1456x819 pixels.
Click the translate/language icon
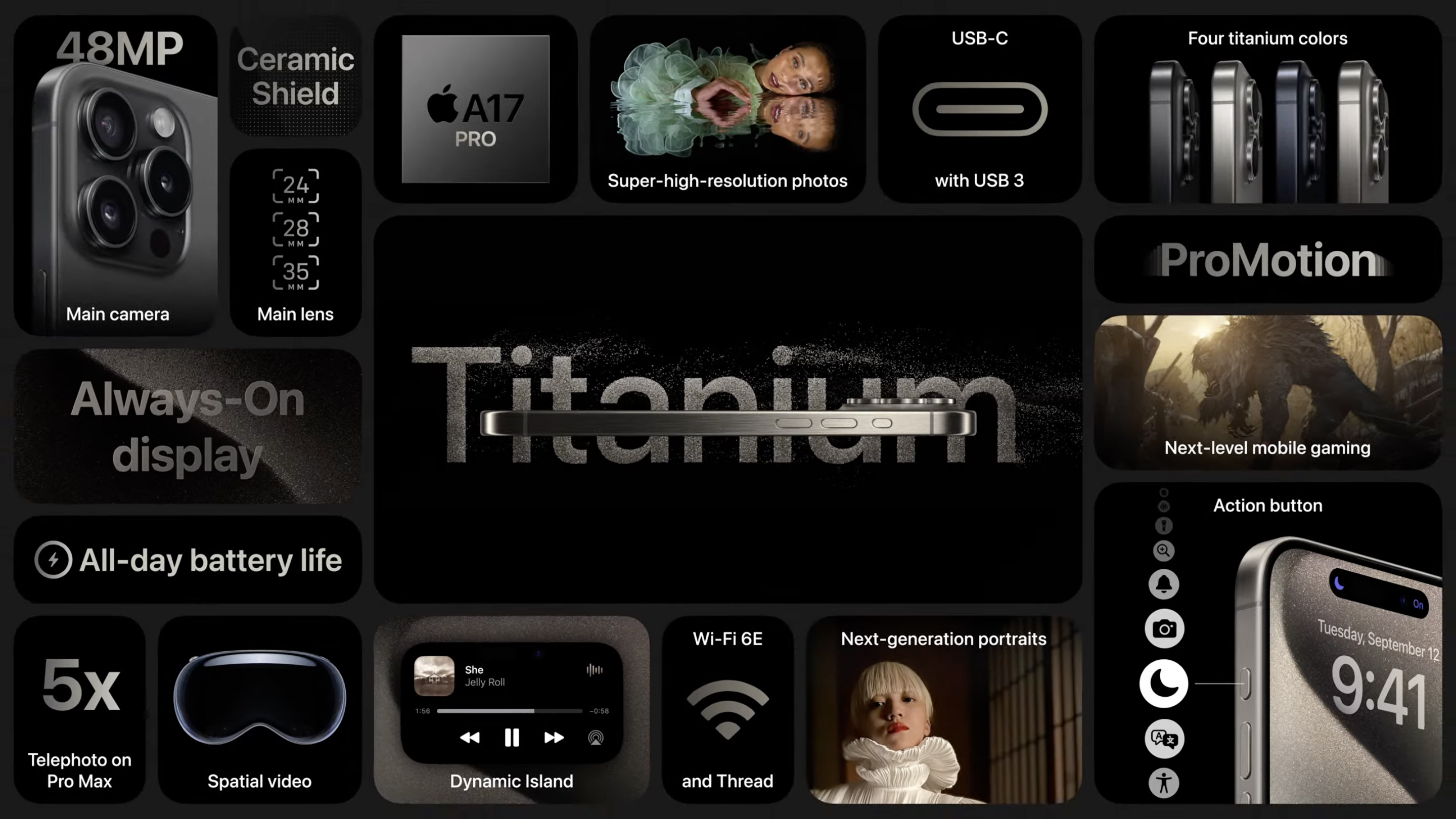click(1164, 737)
